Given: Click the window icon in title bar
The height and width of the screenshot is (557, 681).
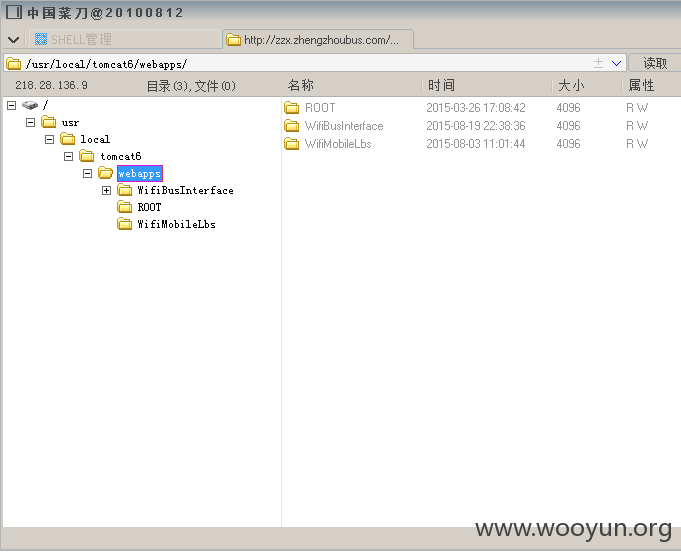Looking at the screenshot, I should (x=13, y=12).
